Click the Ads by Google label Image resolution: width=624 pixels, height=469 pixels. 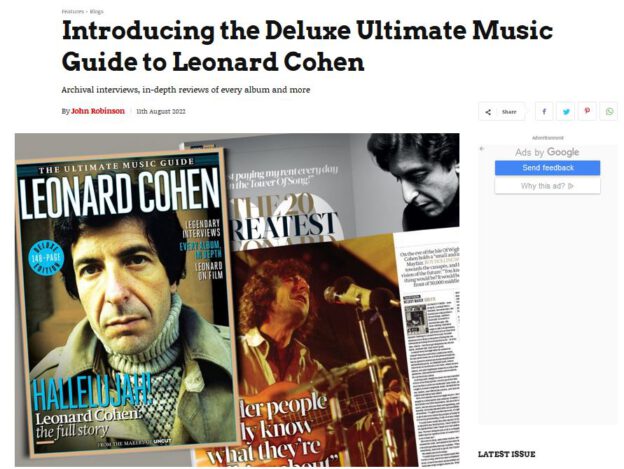click(x=547, y=152)
